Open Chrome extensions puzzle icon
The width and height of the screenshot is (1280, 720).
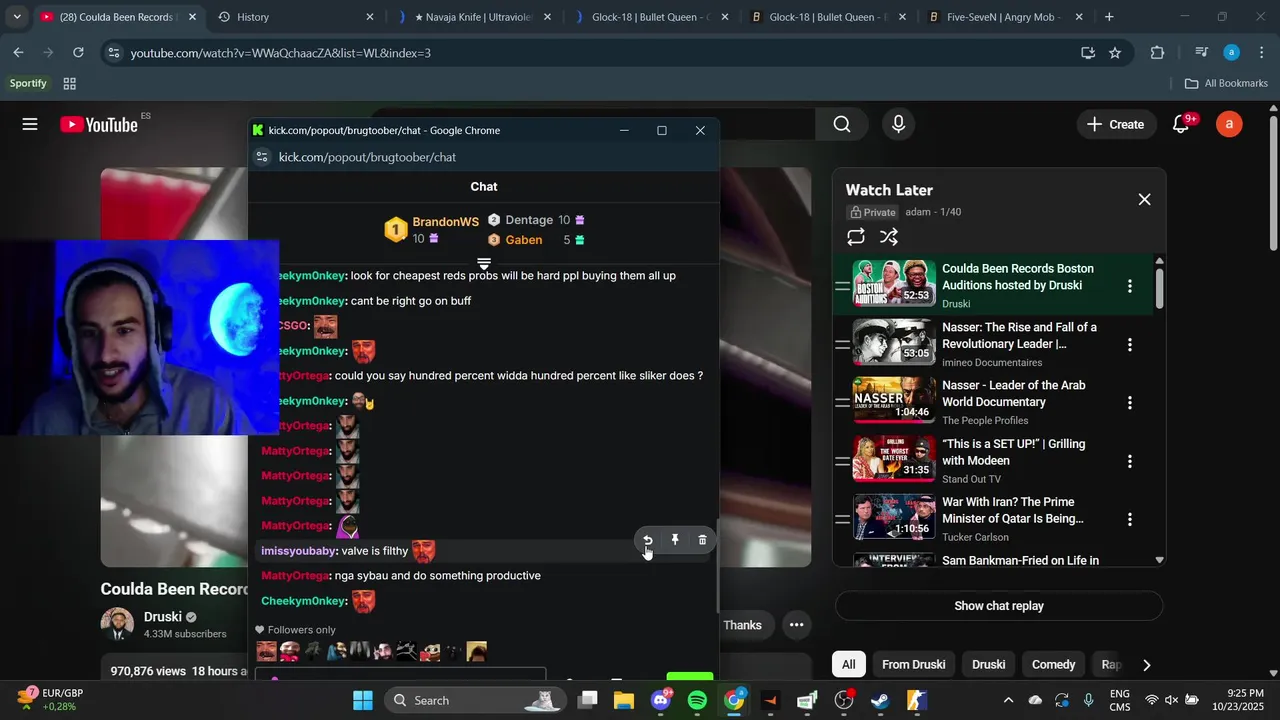(x=1158, y=53)
